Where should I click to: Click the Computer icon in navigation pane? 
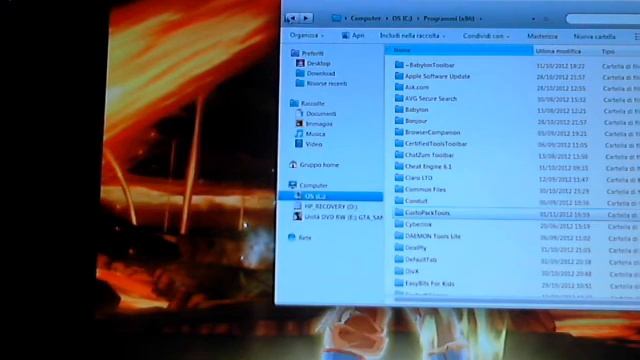(293, 185)
